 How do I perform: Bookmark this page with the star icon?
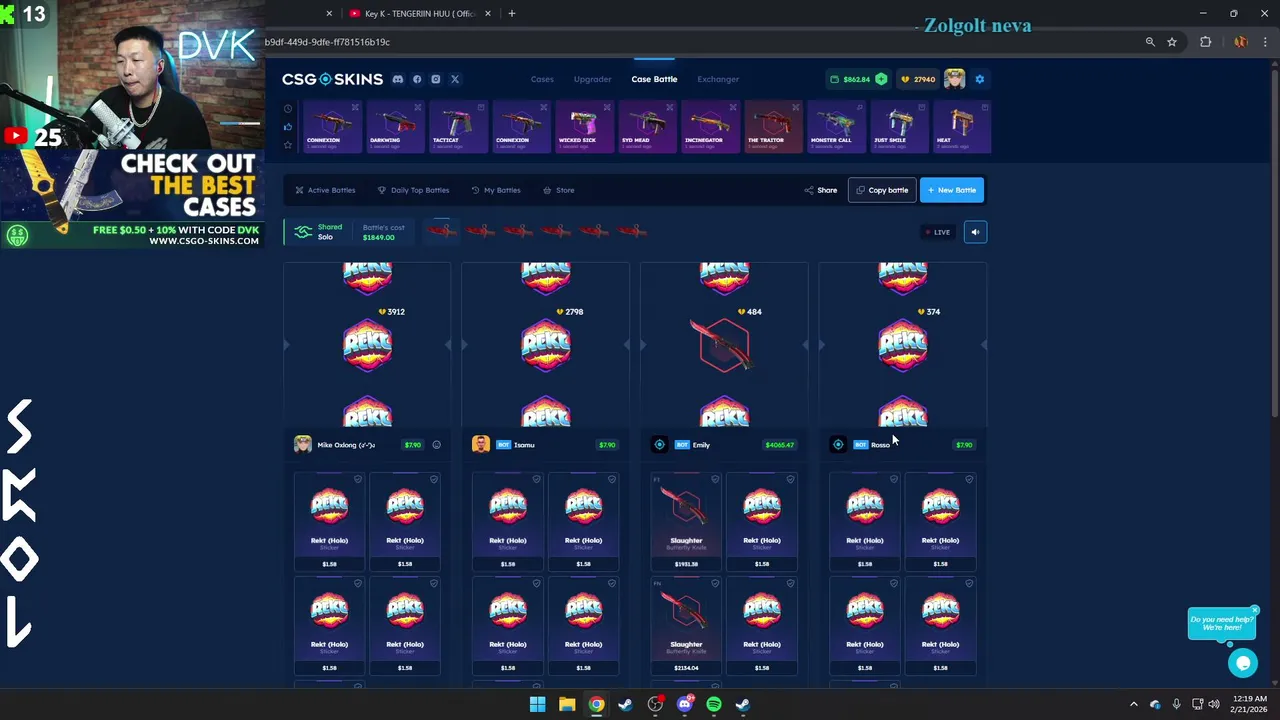[x=1172, y=42]
